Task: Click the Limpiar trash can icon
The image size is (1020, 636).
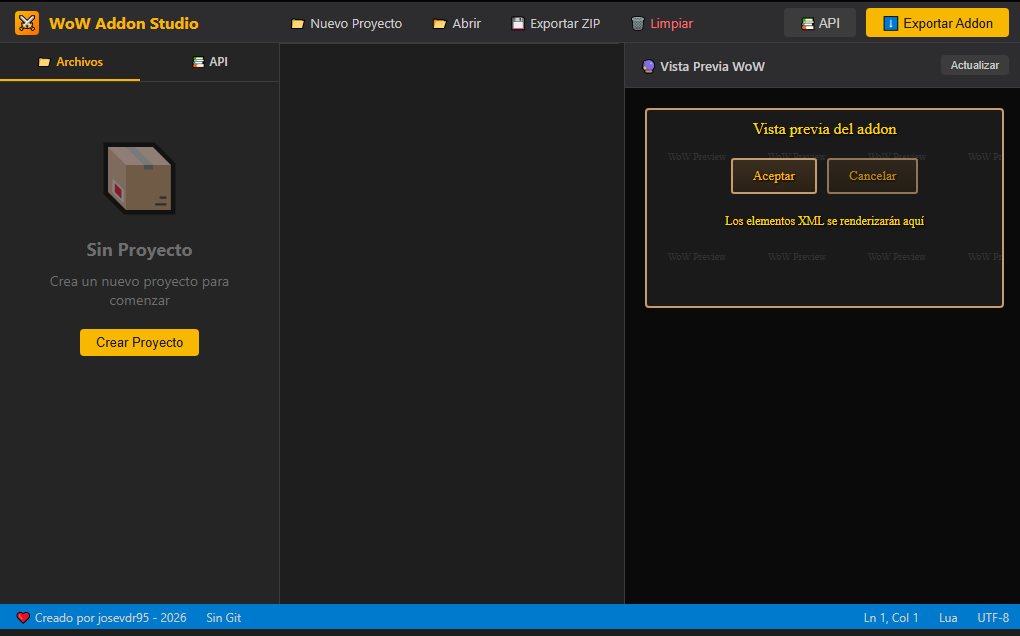Action: pos(637,24)
